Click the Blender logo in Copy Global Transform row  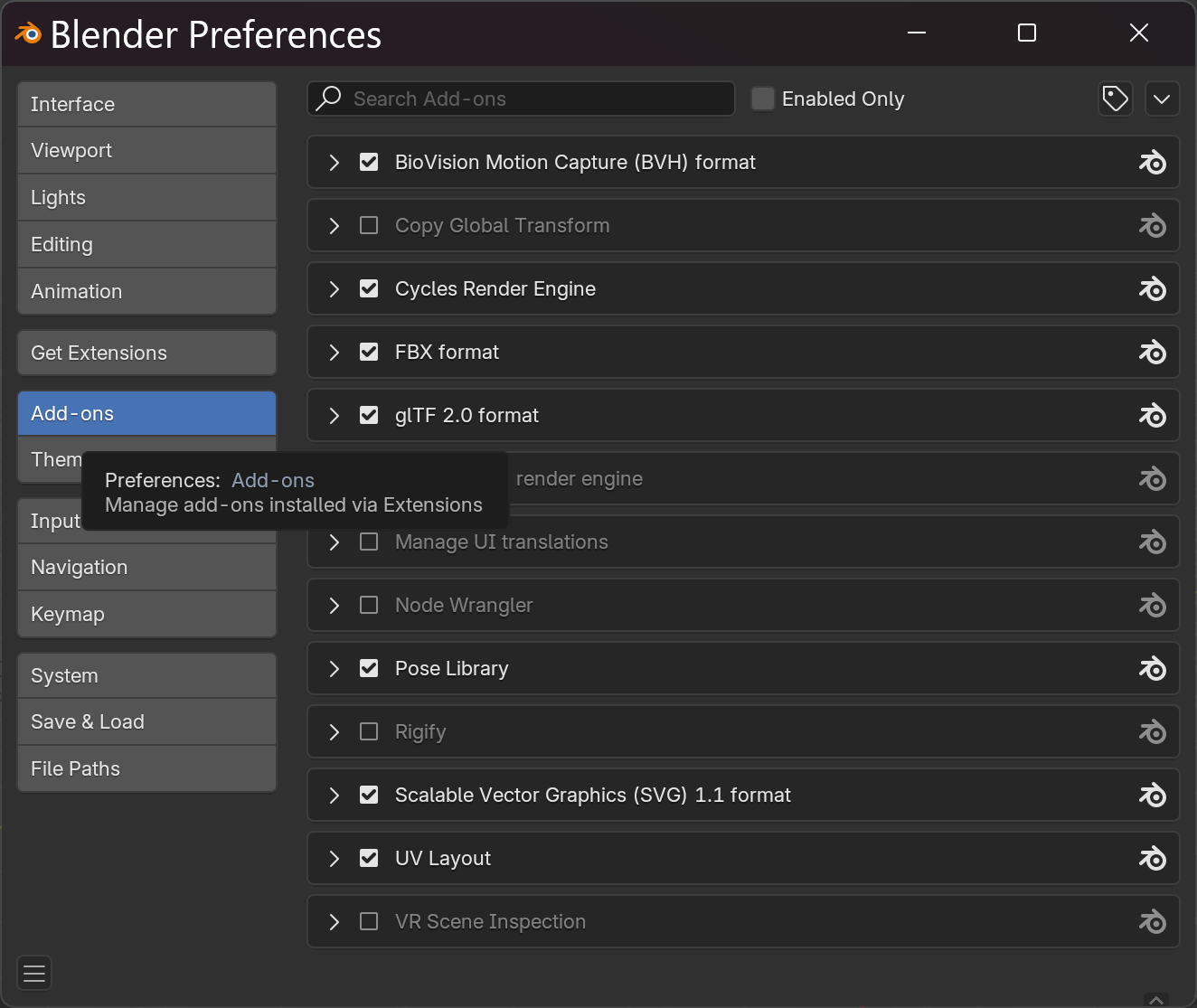coord(1152,226)
